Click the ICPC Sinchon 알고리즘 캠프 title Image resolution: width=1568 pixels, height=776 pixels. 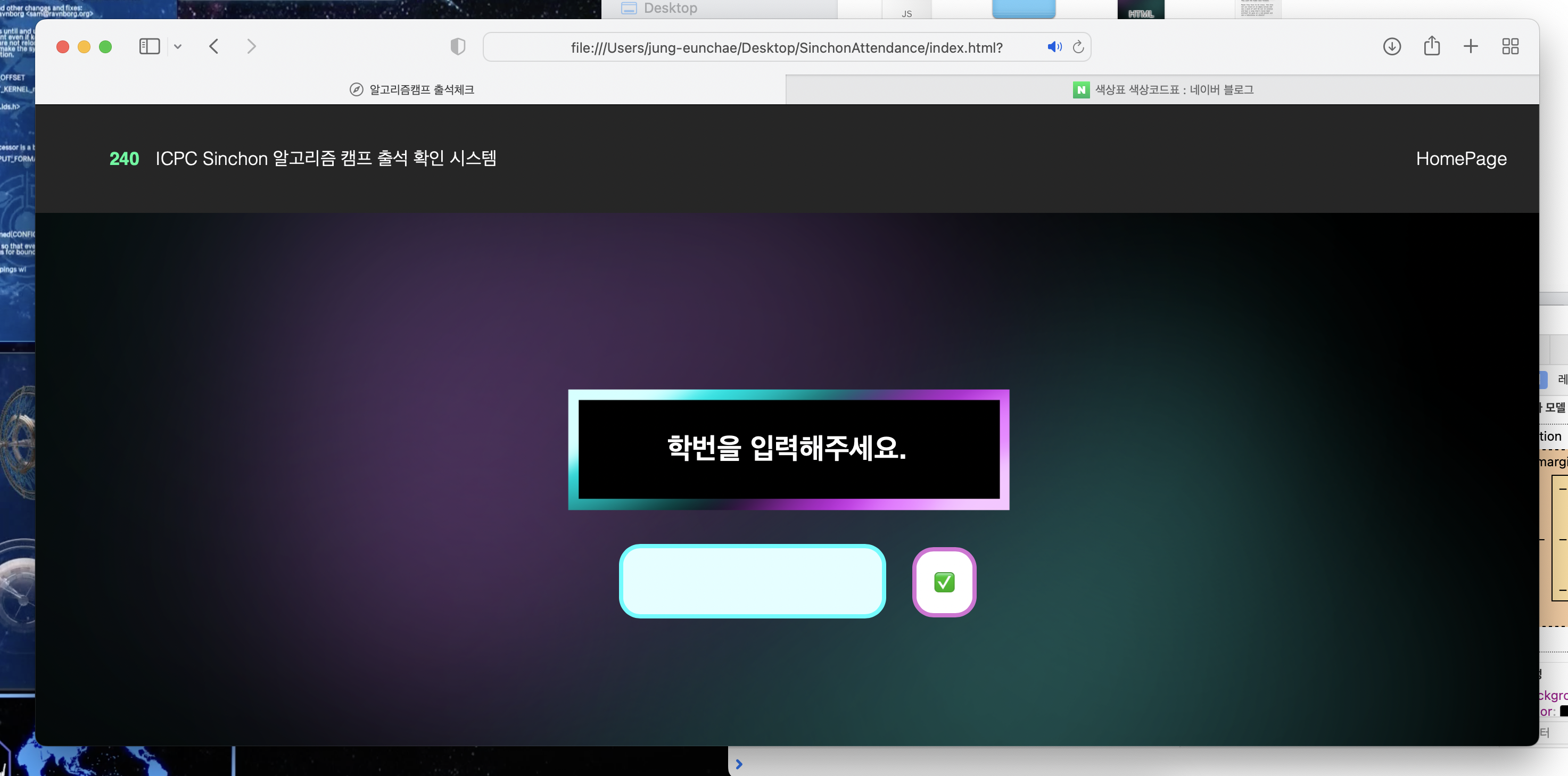click(x=326, y=158)
